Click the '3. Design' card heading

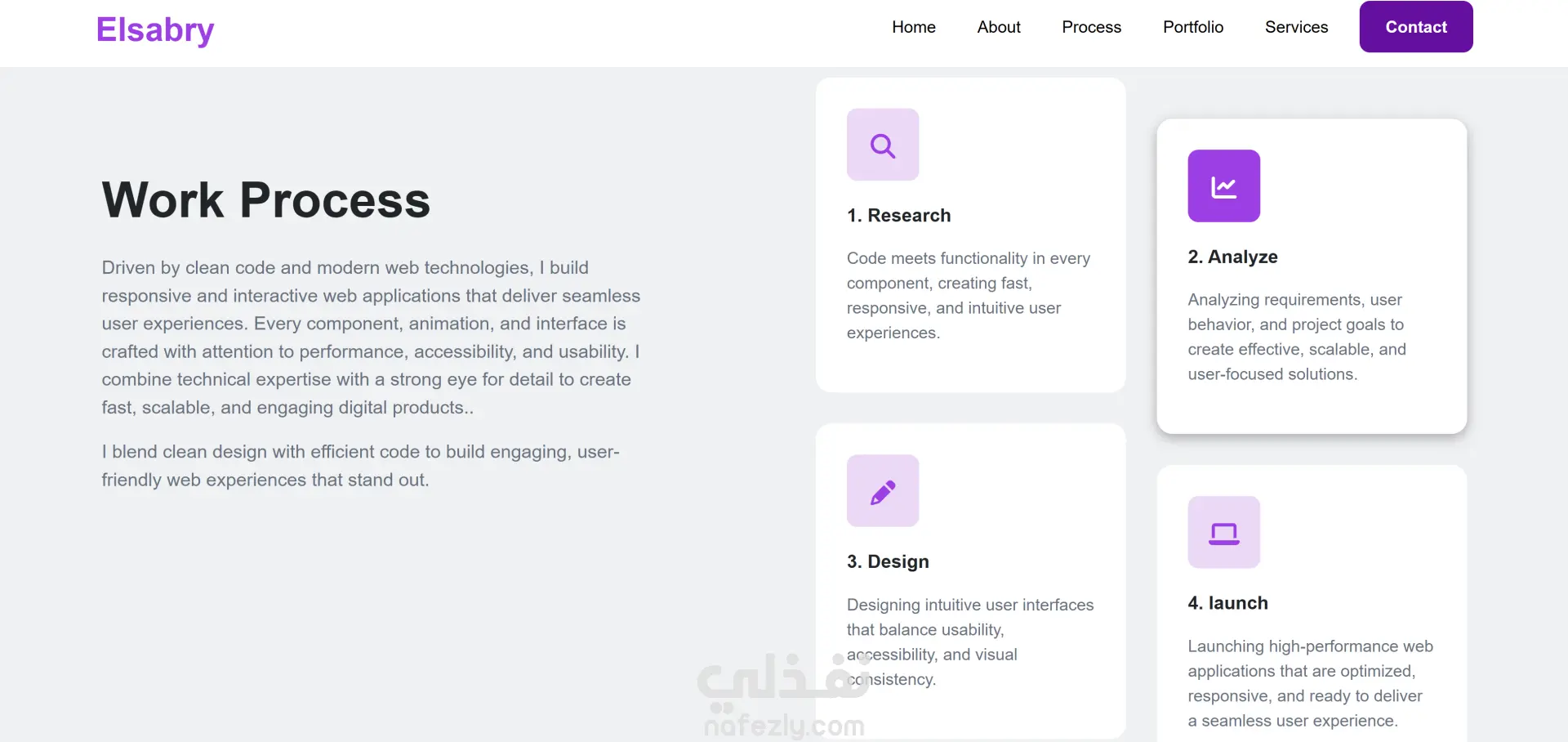[x=888, y=562]
